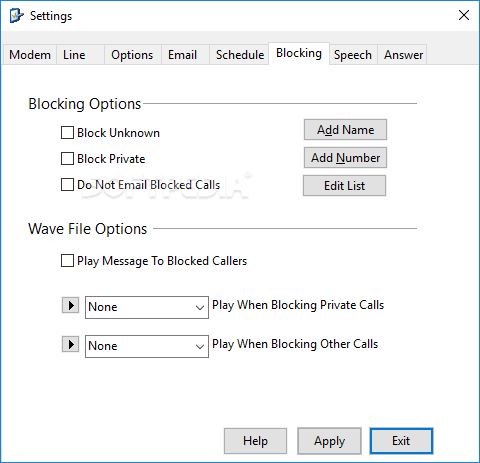Play the Private Calls wave file preview
The image size is (480, 463).
(x=70, y=305)
